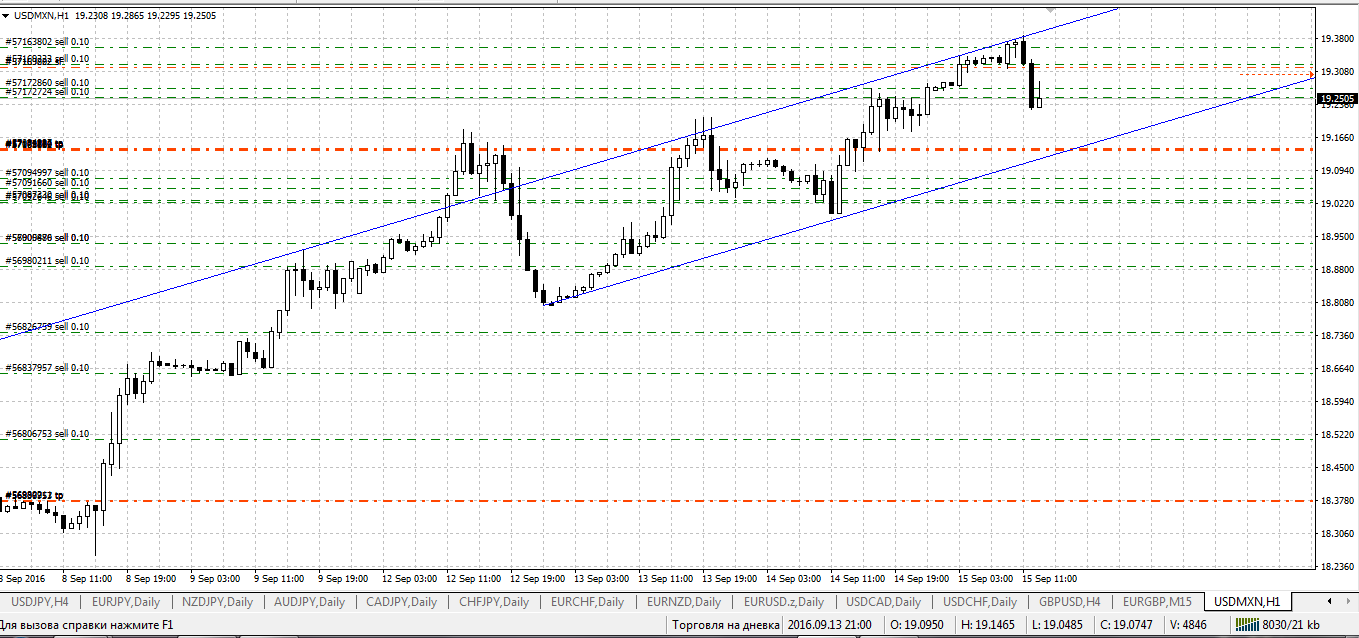Click the 14 Sep 11:00 time axis label
The height and width of the screenshot is (638, 1359).
pos(857,579)
